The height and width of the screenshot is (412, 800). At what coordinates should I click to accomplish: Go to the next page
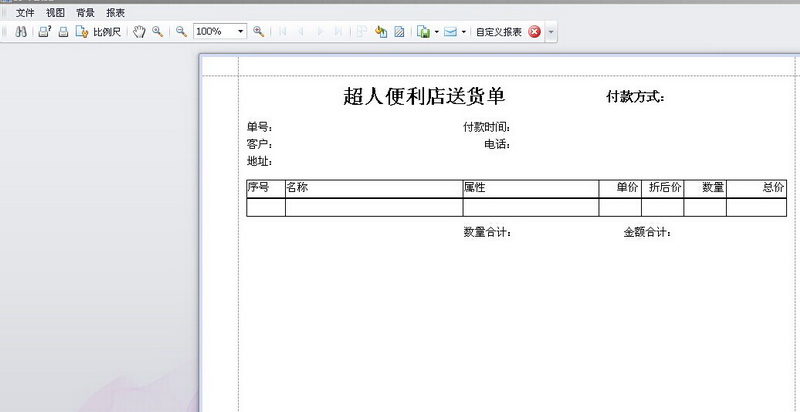coord(320,32)
